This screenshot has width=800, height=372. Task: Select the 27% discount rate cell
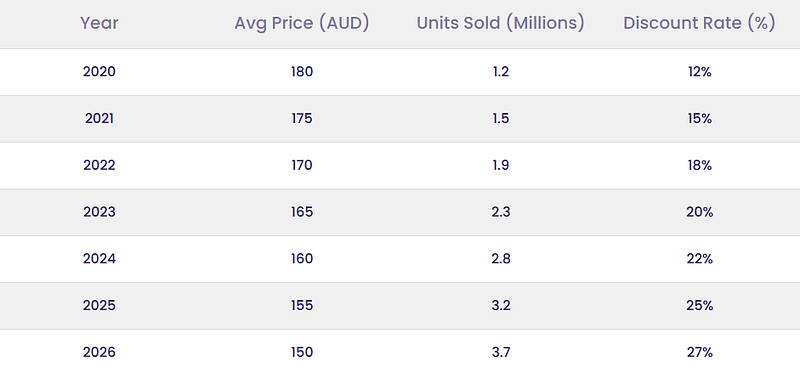click(699, 353)
